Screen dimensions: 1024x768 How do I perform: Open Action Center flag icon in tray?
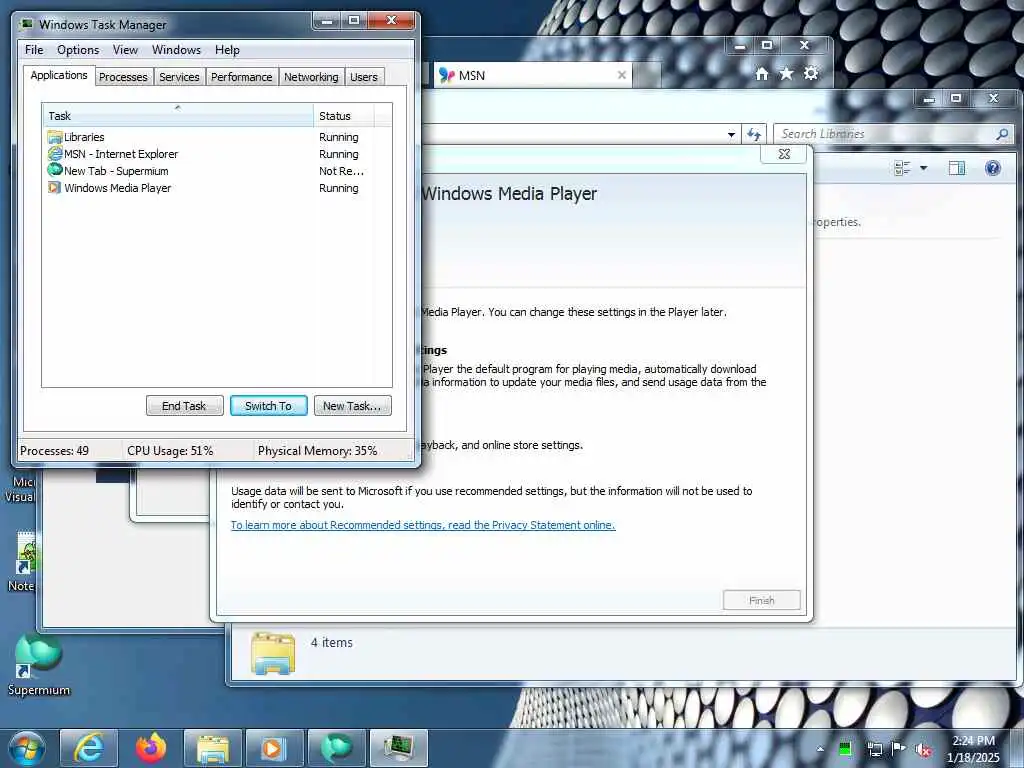[x=899, y=749]
